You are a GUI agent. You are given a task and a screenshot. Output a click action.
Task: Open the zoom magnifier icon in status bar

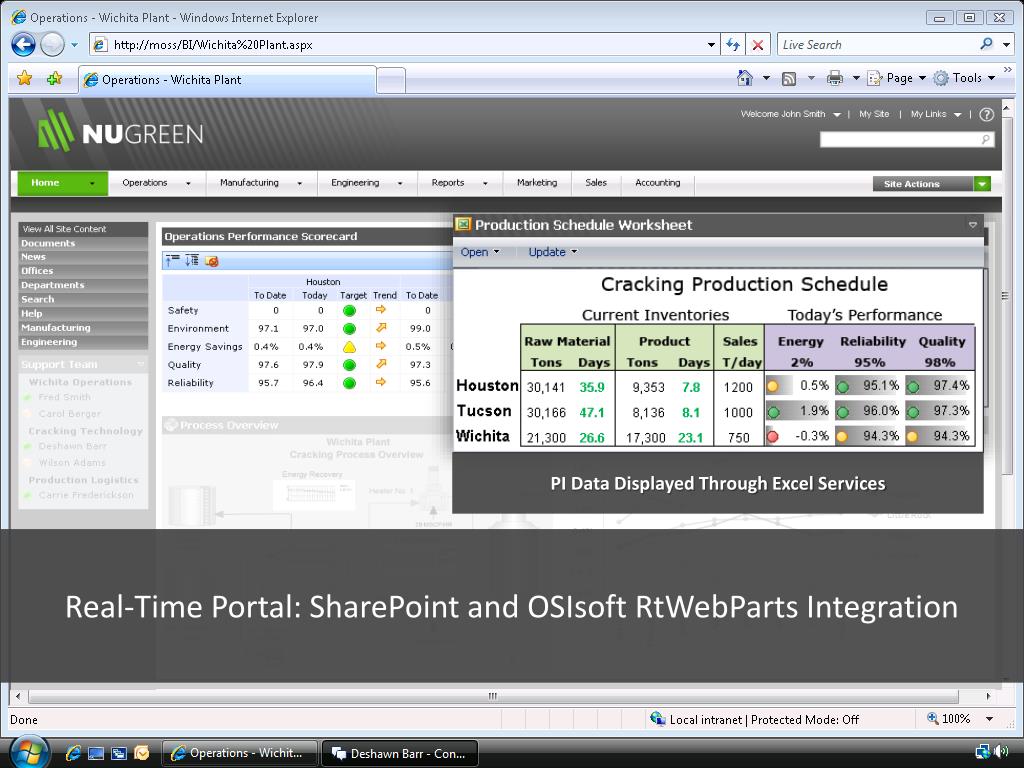click(x=933, y=718)
